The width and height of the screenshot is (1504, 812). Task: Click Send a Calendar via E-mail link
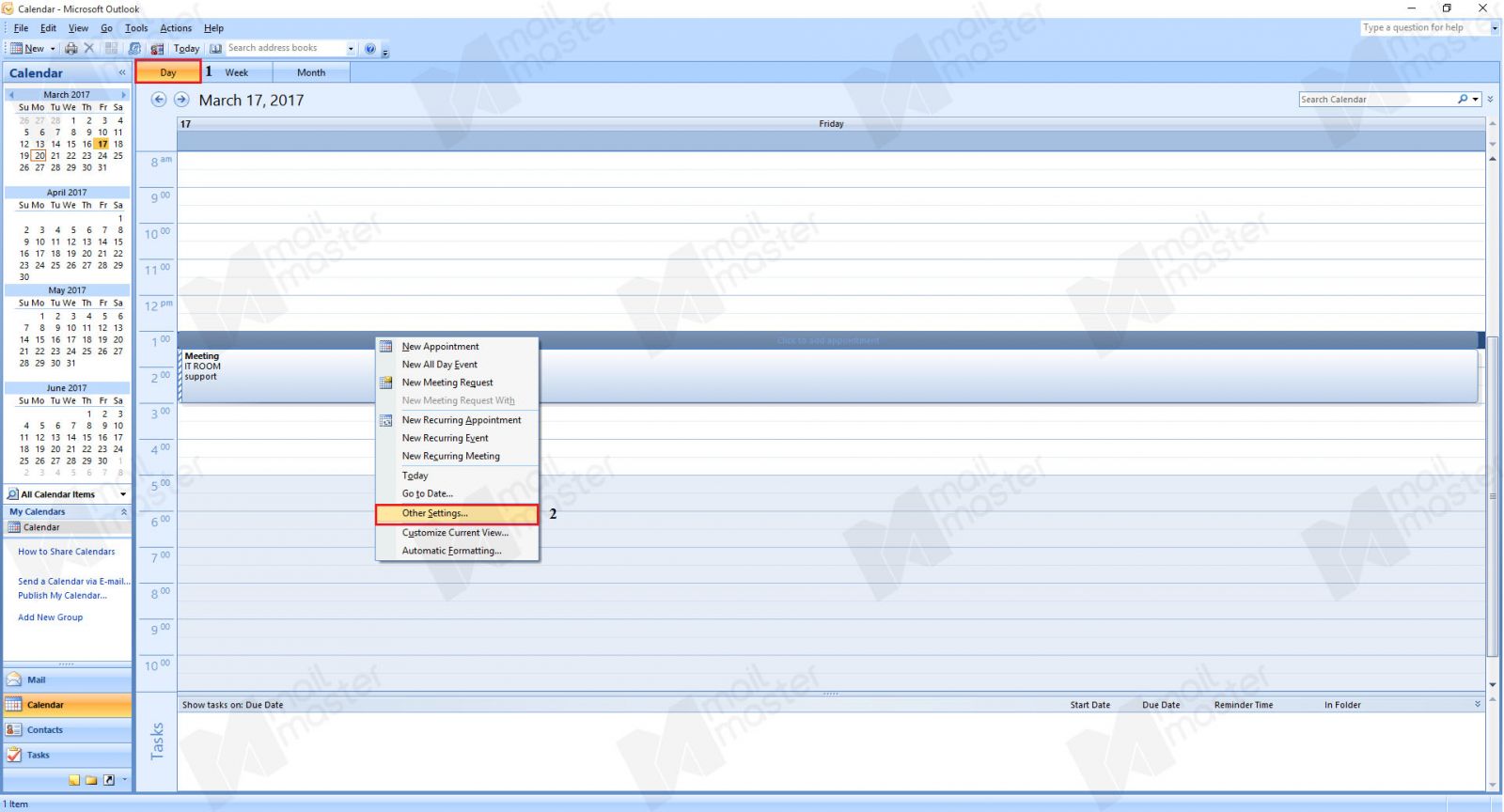coord(74,582)
